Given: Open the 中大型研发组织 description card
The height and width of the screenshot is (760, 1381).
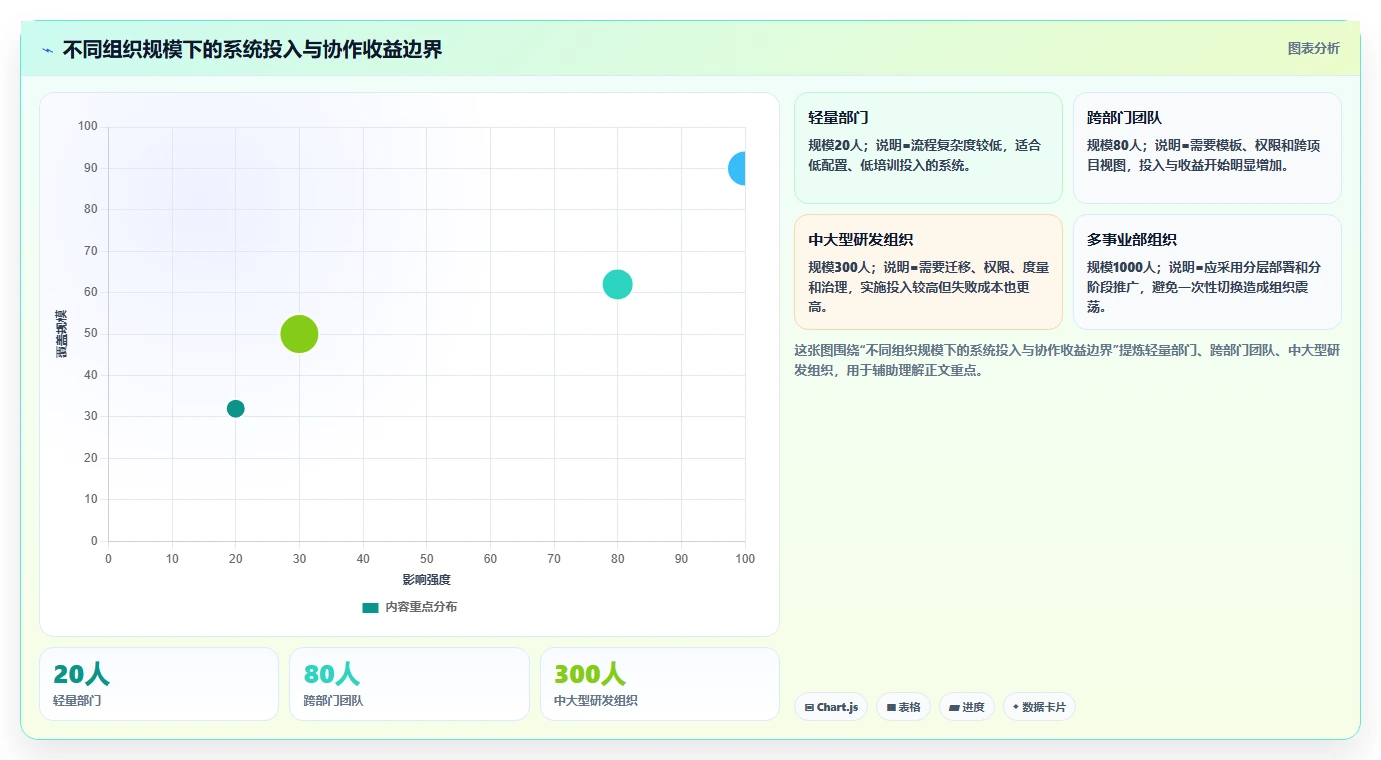Looking at the screenshot, I should click(928, 272).
